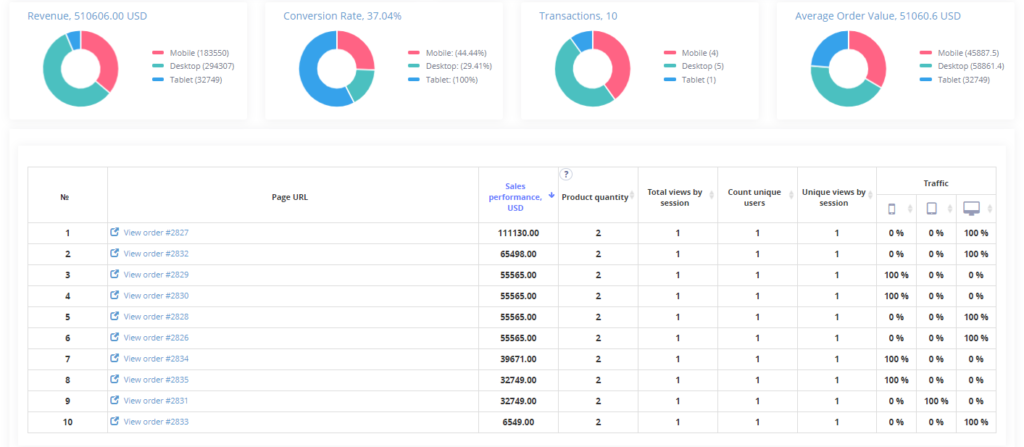Toggle Desktop (294307) legend in Revenue chart
The width and height of the screenshot is (1024, 447).
193,66
